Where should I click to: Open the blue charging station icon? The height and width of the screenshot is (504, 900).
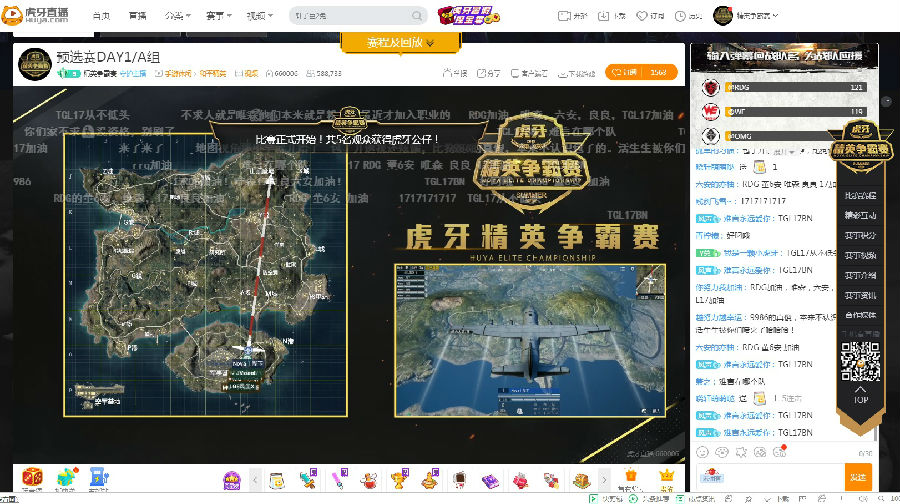click(99, 478)
